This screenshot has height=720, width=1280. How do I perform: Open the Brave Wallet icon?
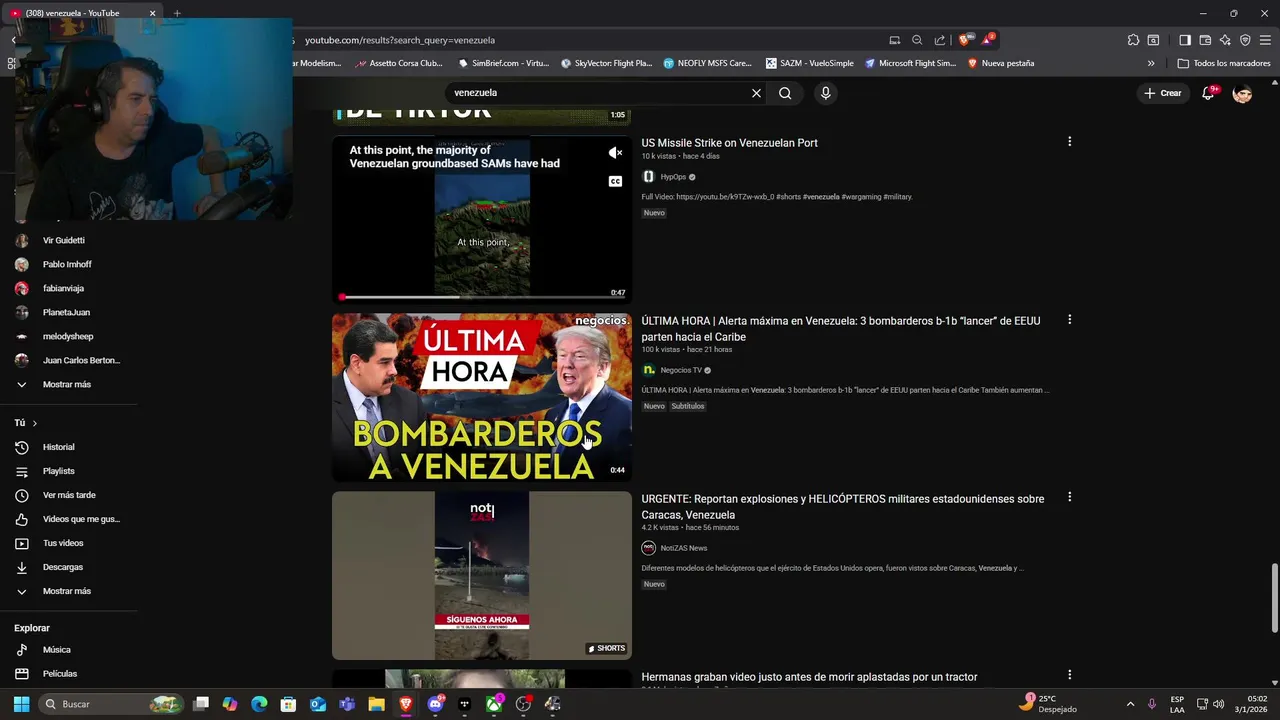coord(1205,40)
